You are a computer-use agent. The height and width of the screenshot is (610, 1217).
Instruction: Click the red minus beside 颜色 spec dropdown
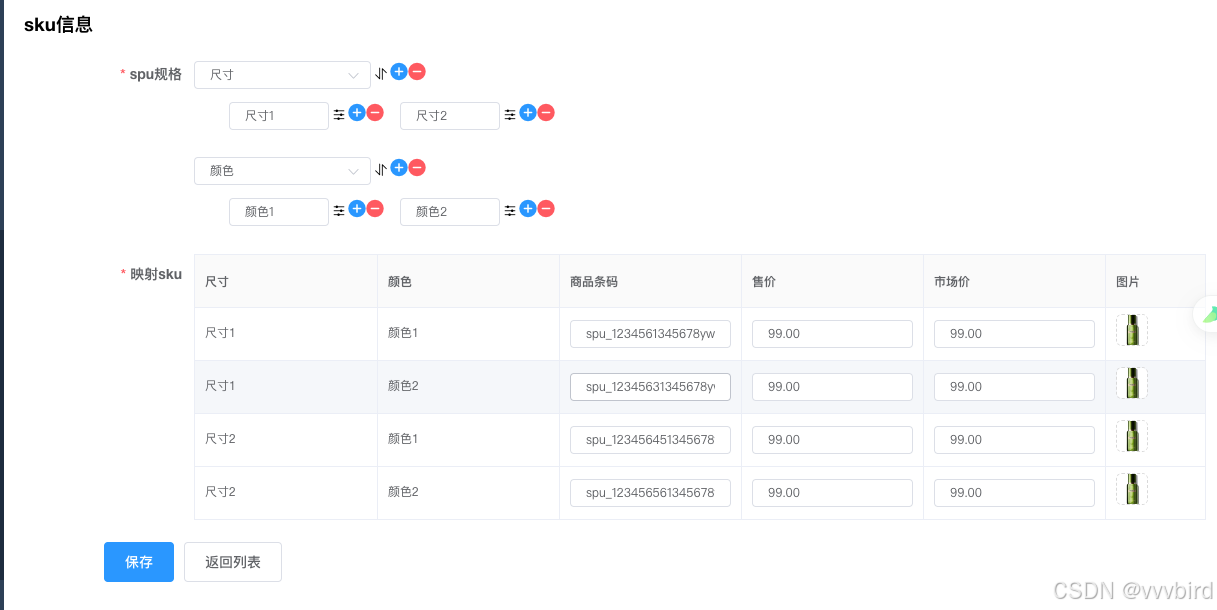pos(417,168)
